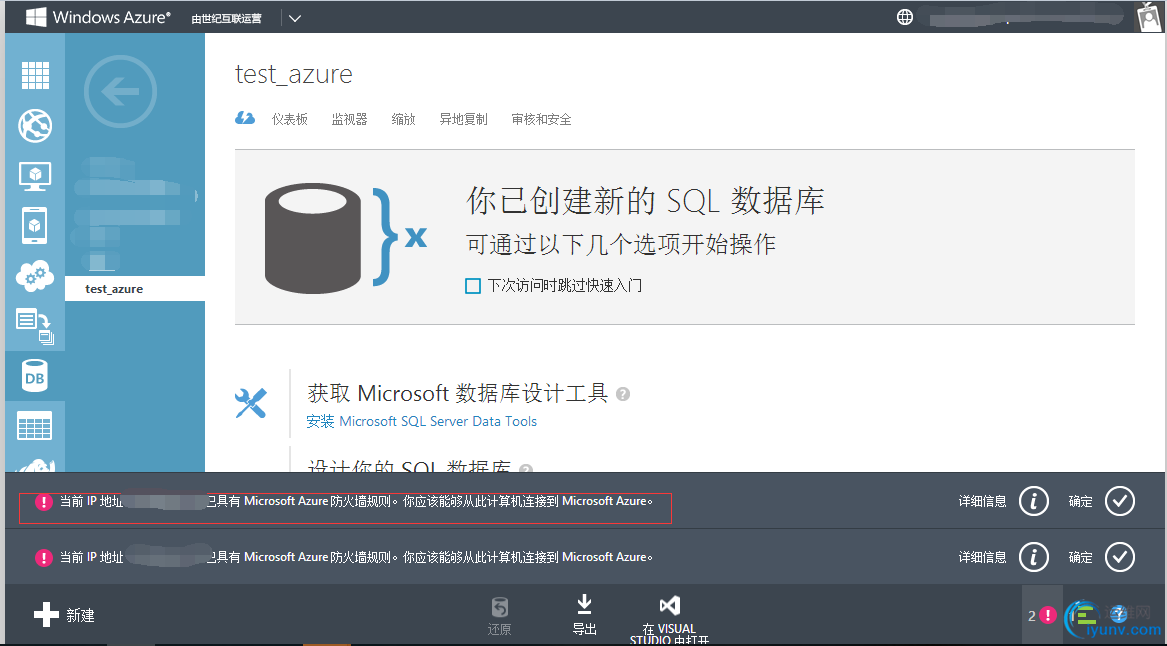Click the Windows Azure logo
The height and width of the screenshot is (646, 1167).
point(98,17)
